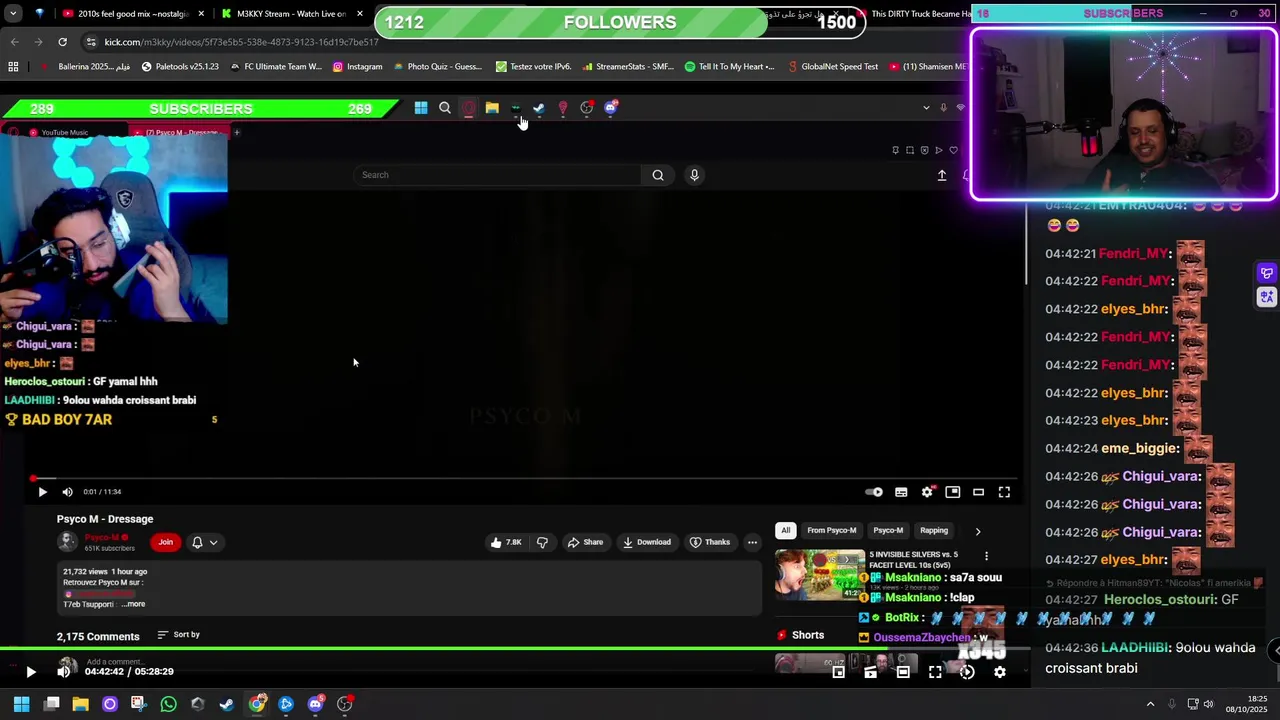Open streamed taskbar File Explorer

[492, 108]
